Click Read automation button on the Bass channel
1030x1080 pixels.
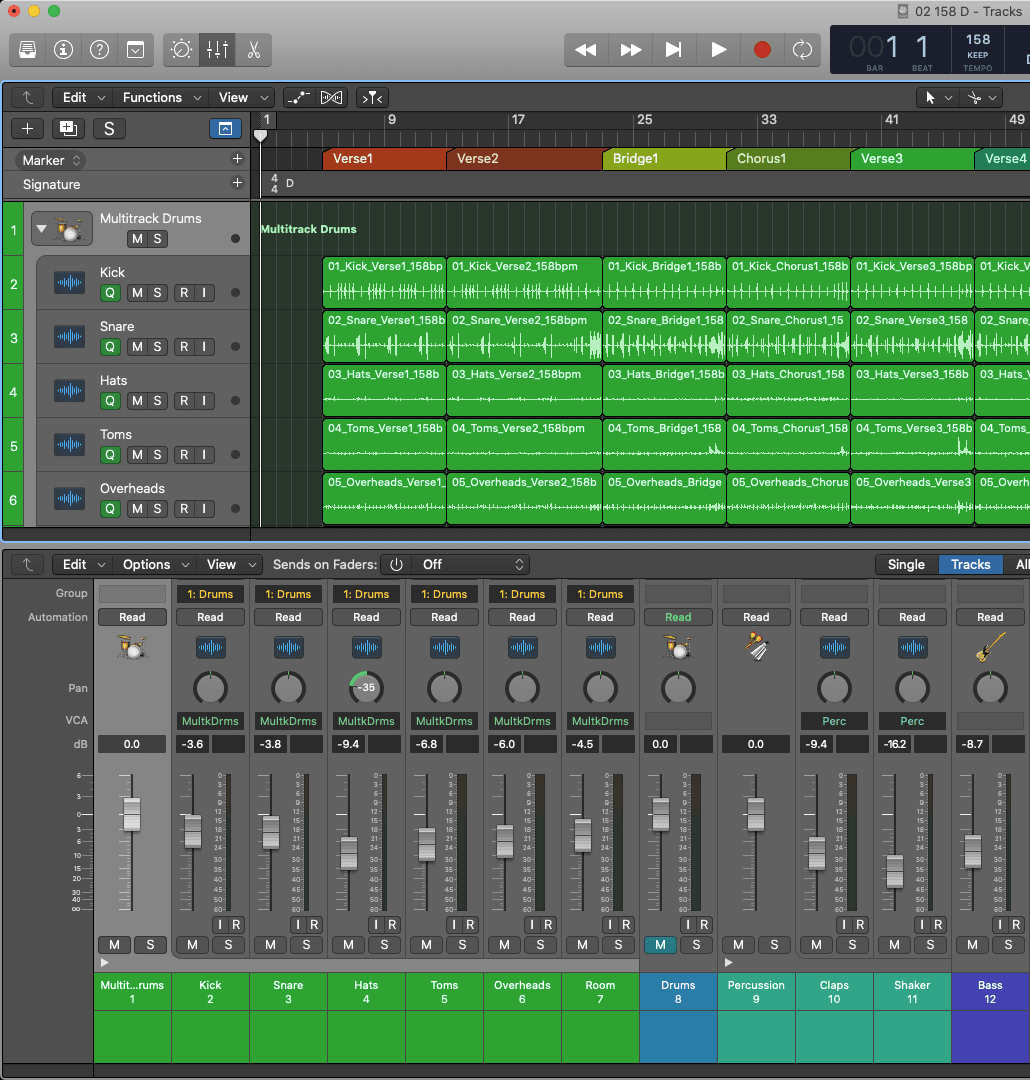(990, 617)
